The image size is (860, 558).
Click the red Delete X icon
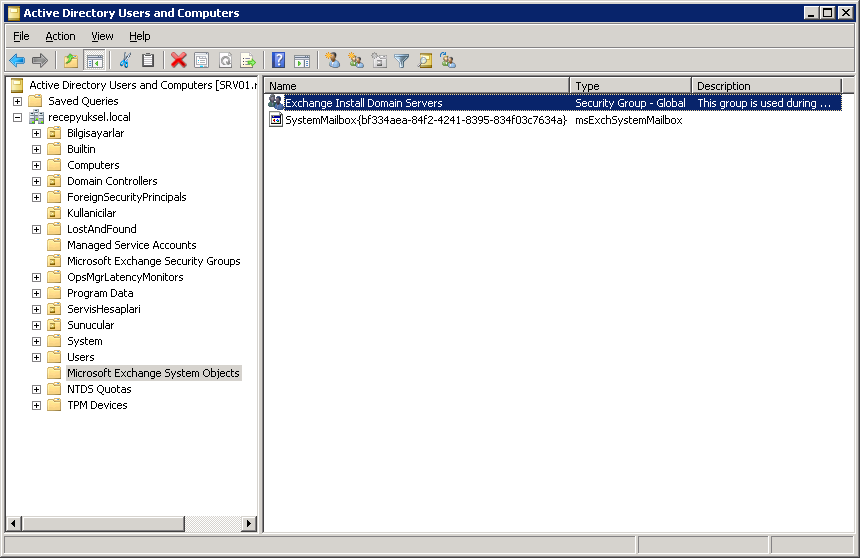coord(178,60)
